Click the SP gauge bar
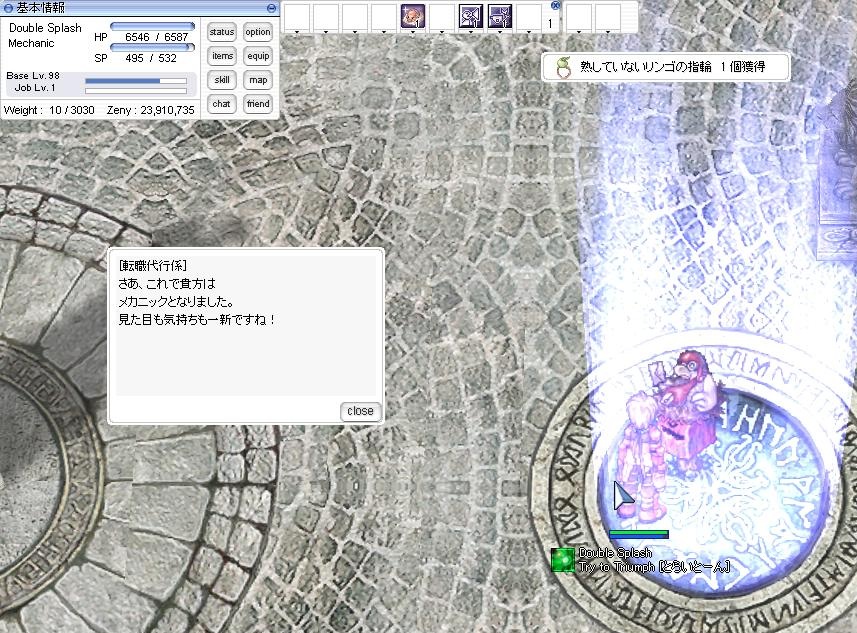 coord(152,47)
